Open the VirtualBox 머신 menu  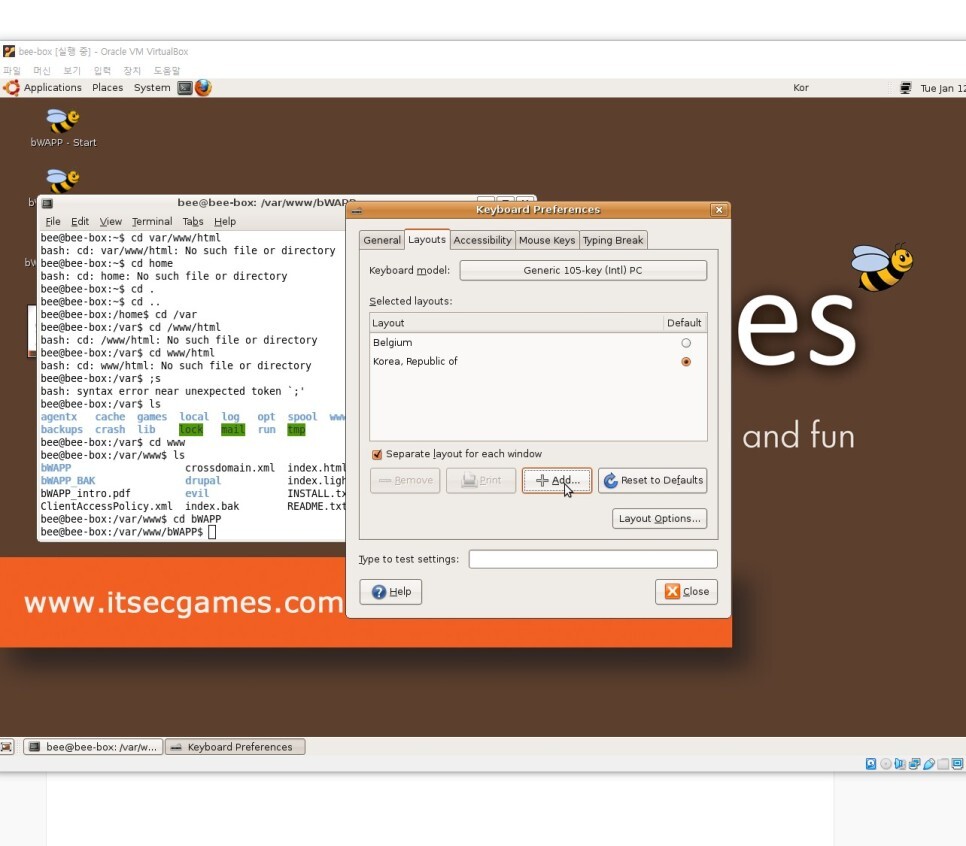click(x=42, y=71)
